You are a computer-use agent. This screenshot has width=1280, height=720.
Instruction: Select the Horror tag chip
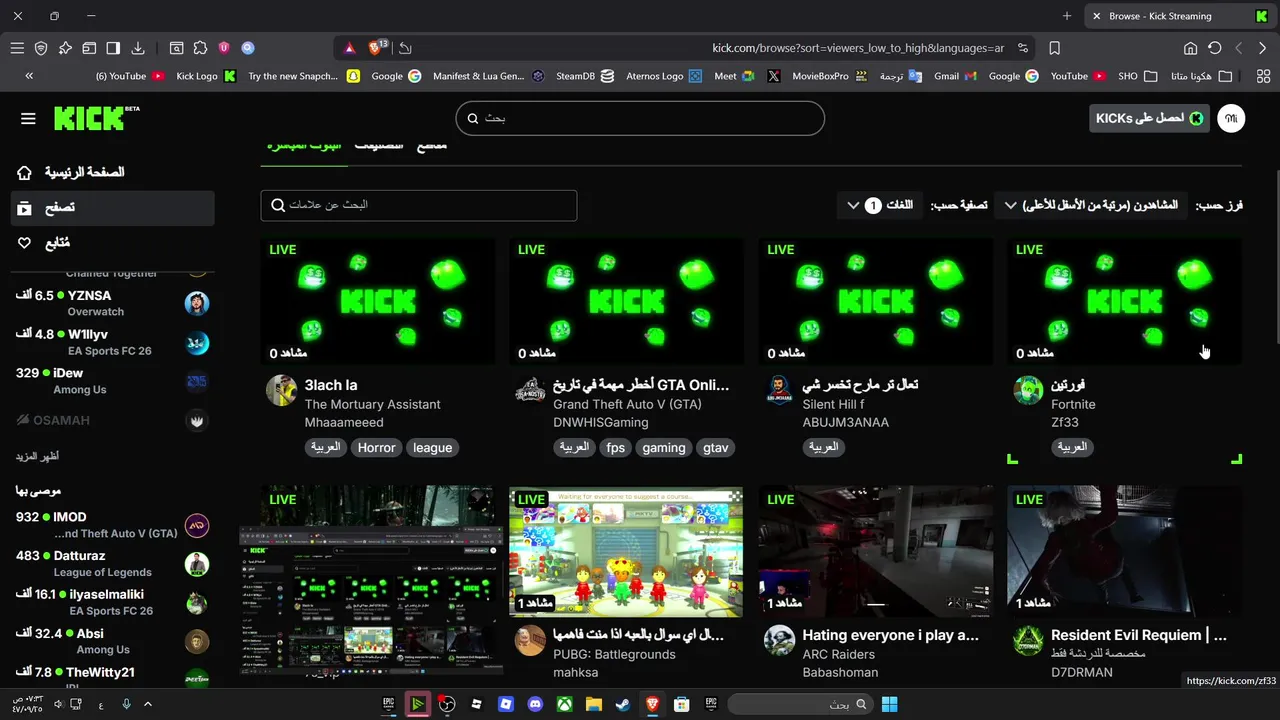(377, 448)
